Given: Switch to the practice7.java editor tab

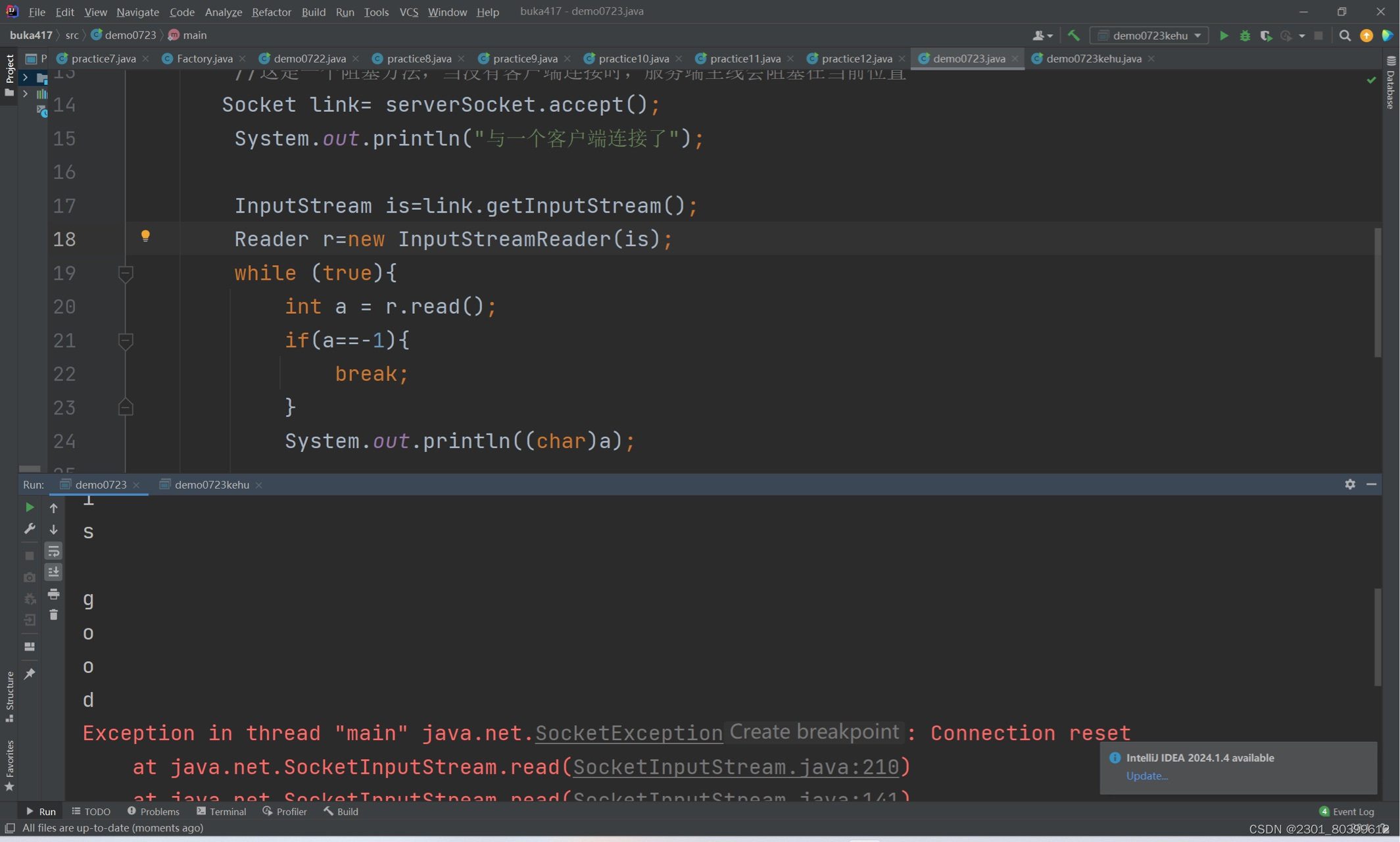Looking at the screenshot, I should click(x=103, y=59).
